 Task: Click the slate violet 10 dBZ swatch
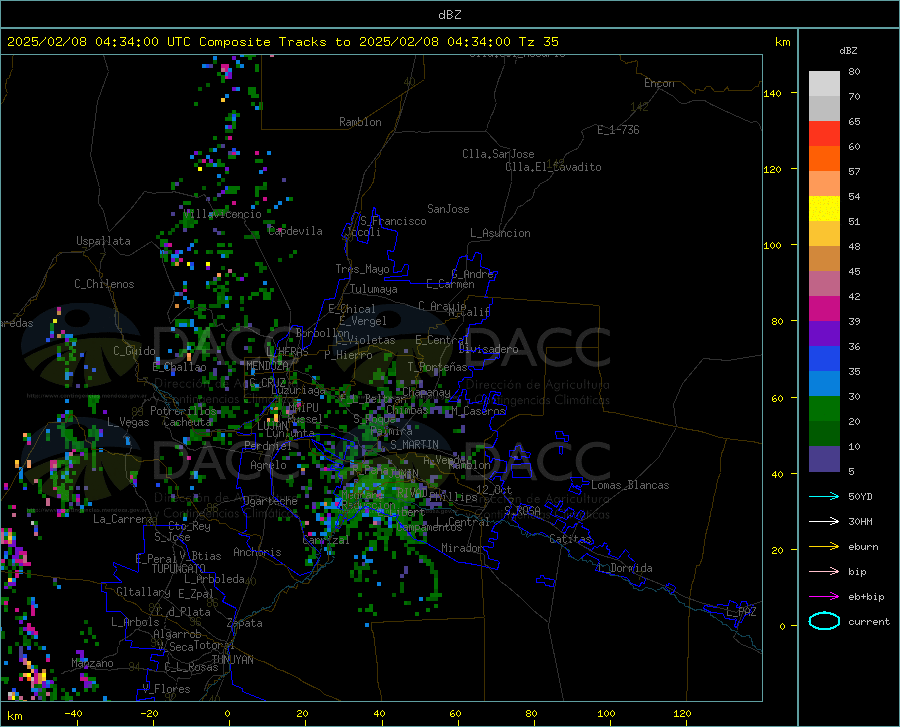point(824,459)
